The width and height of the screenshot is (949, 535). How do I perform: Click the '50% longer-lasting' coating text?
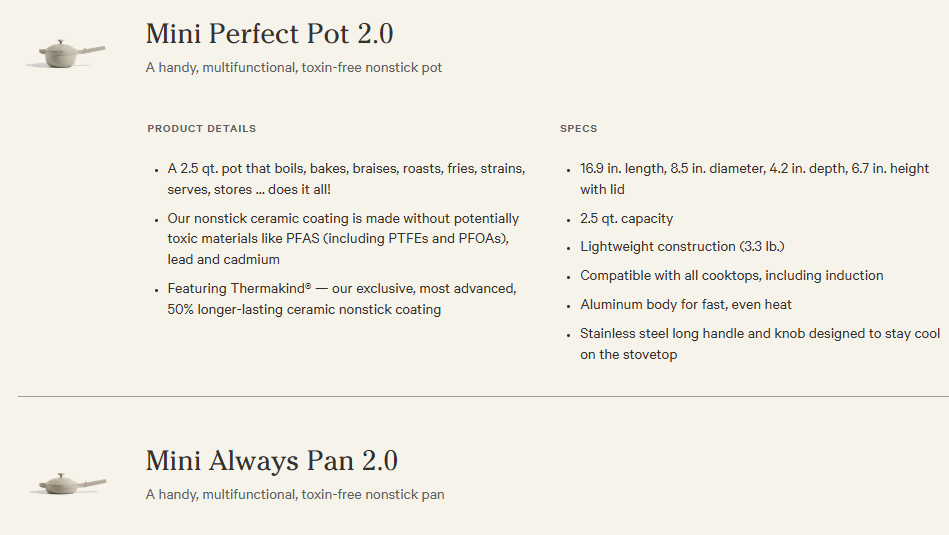click(x=304, y=310)
